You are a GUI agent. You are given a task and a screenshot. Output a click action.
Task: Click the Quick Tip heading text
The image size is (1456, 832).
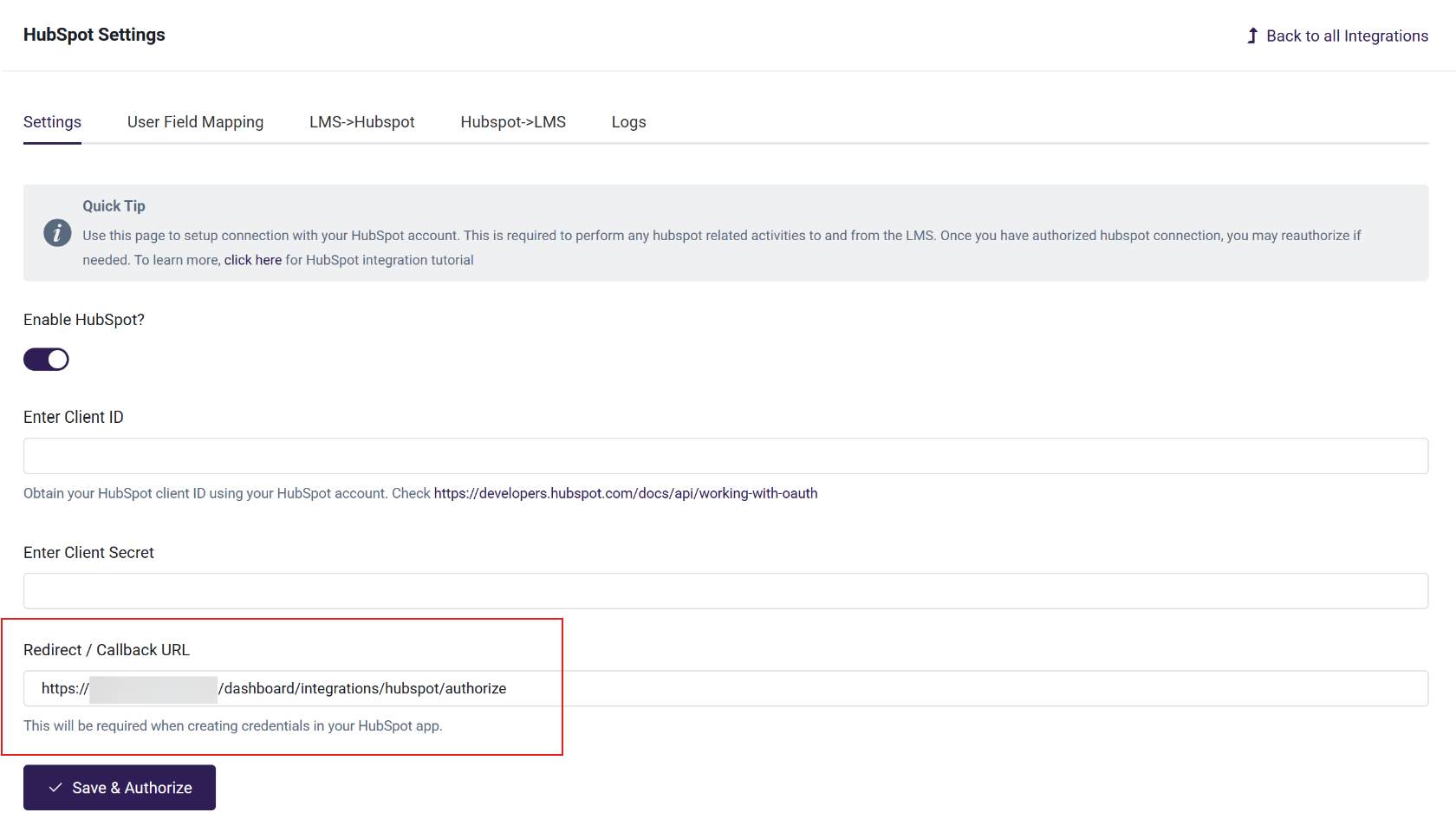pyautogui.click(x=114, y=206)
